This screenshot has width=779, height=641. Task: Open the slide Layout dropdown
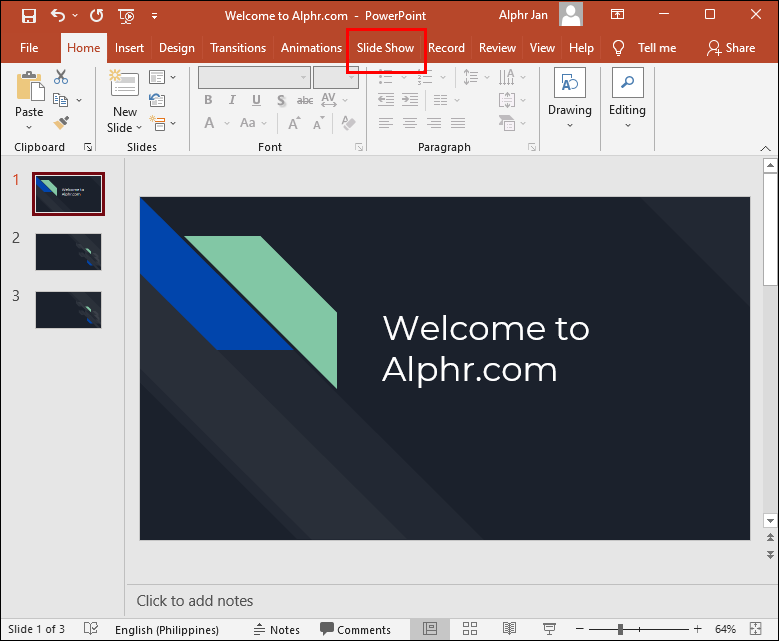[162, 77]
